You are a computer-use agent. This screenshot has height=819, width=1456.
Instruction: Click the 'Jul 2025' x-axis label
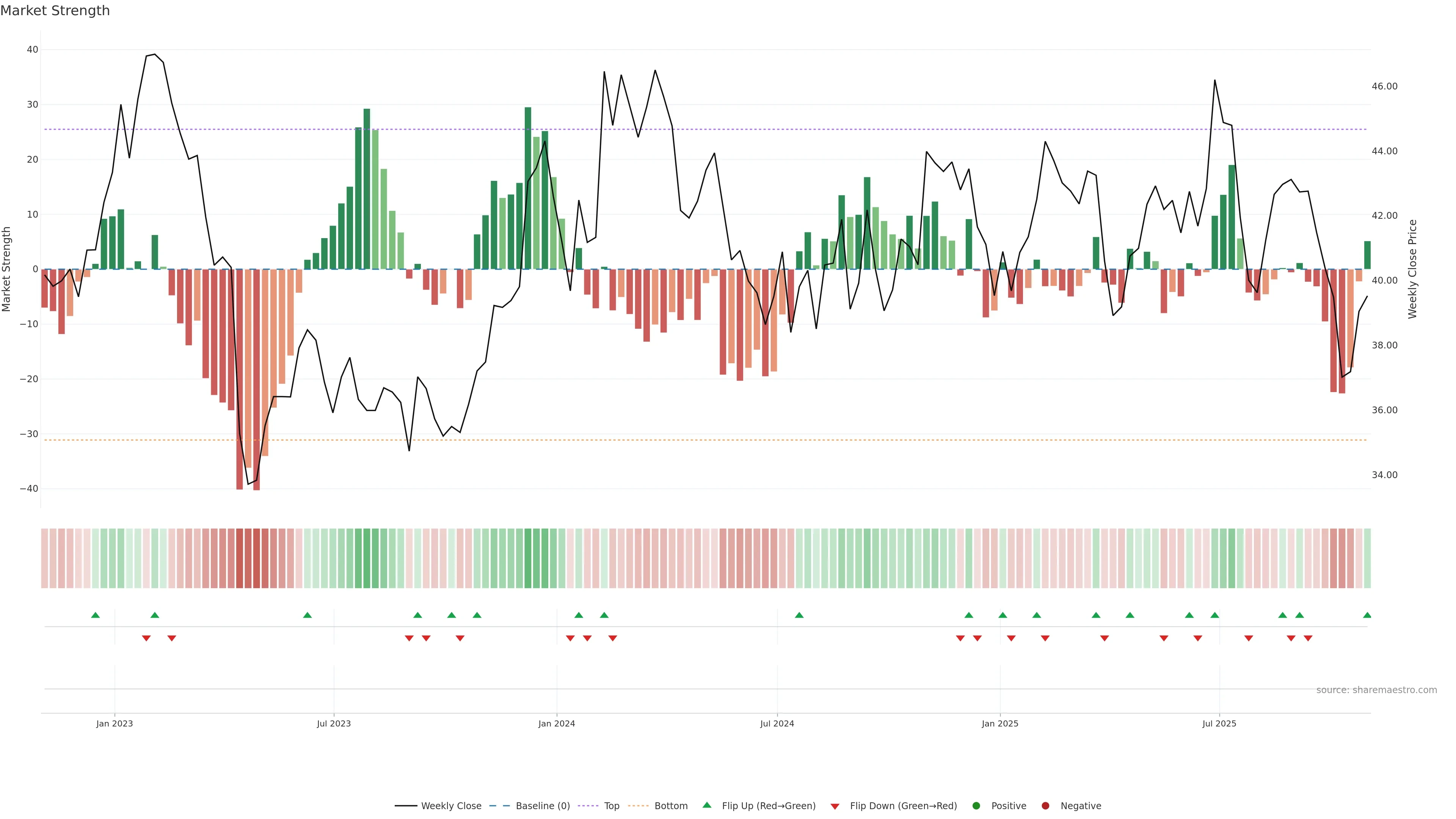pos(1219,723)
